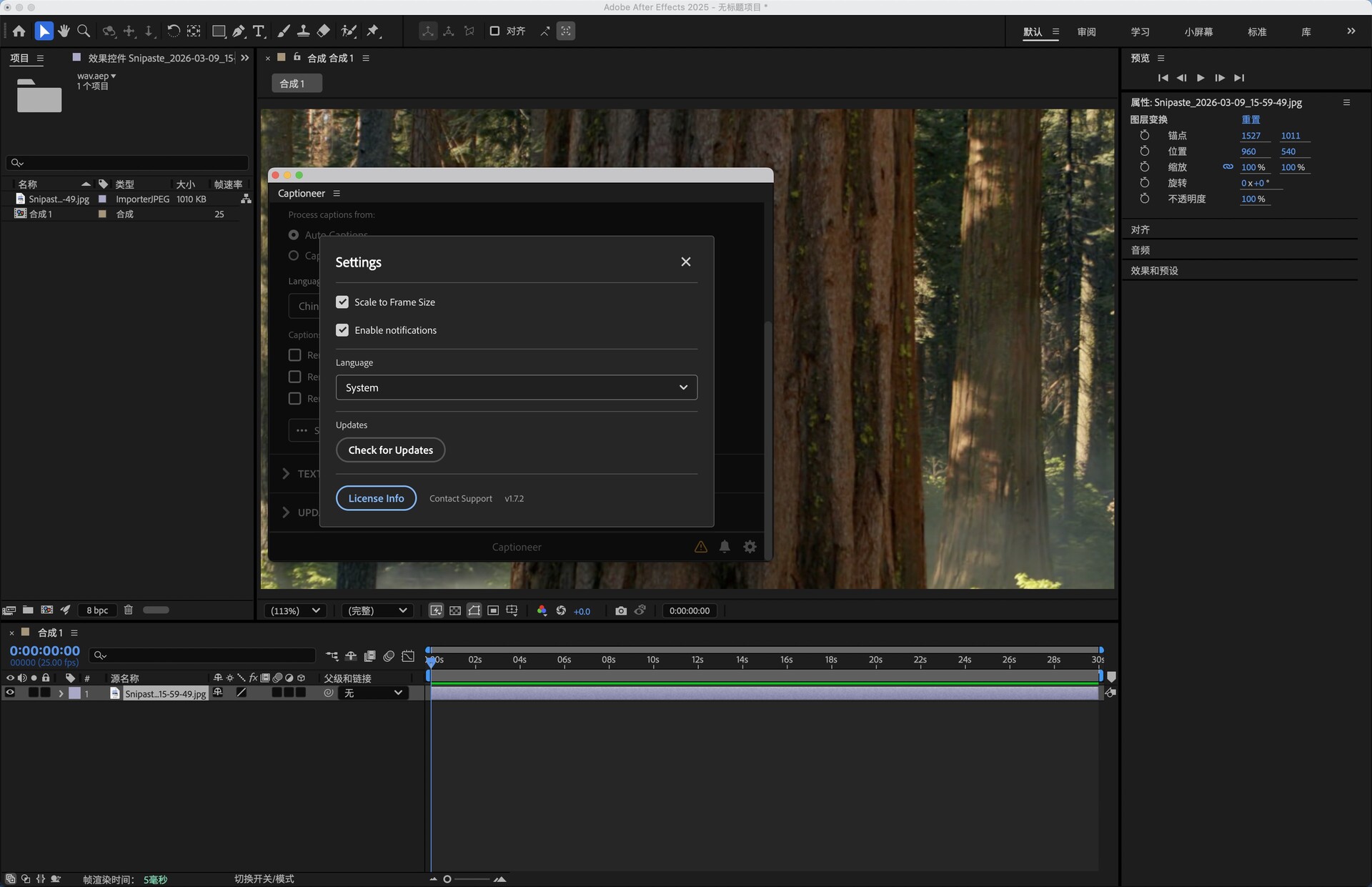Click the Home icon in toolbar

coord(19,31)
